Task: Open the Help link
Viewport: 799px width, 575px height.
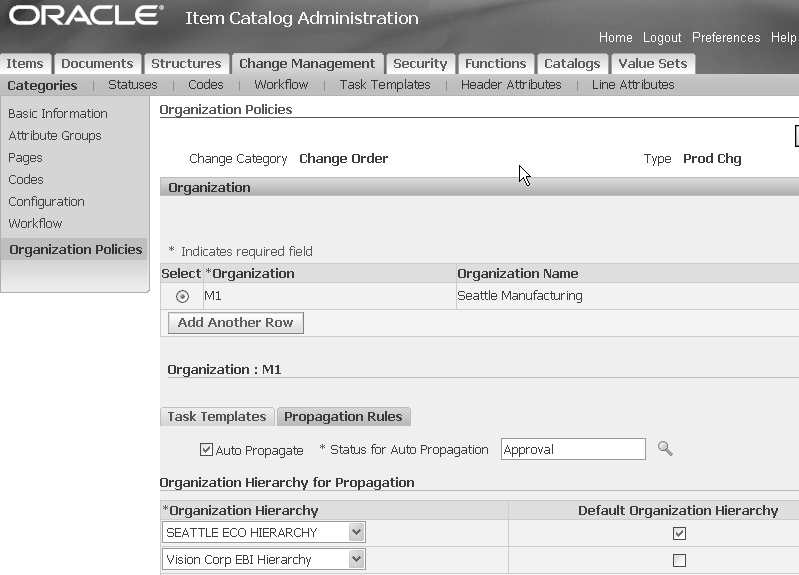Action: (784, 38)
